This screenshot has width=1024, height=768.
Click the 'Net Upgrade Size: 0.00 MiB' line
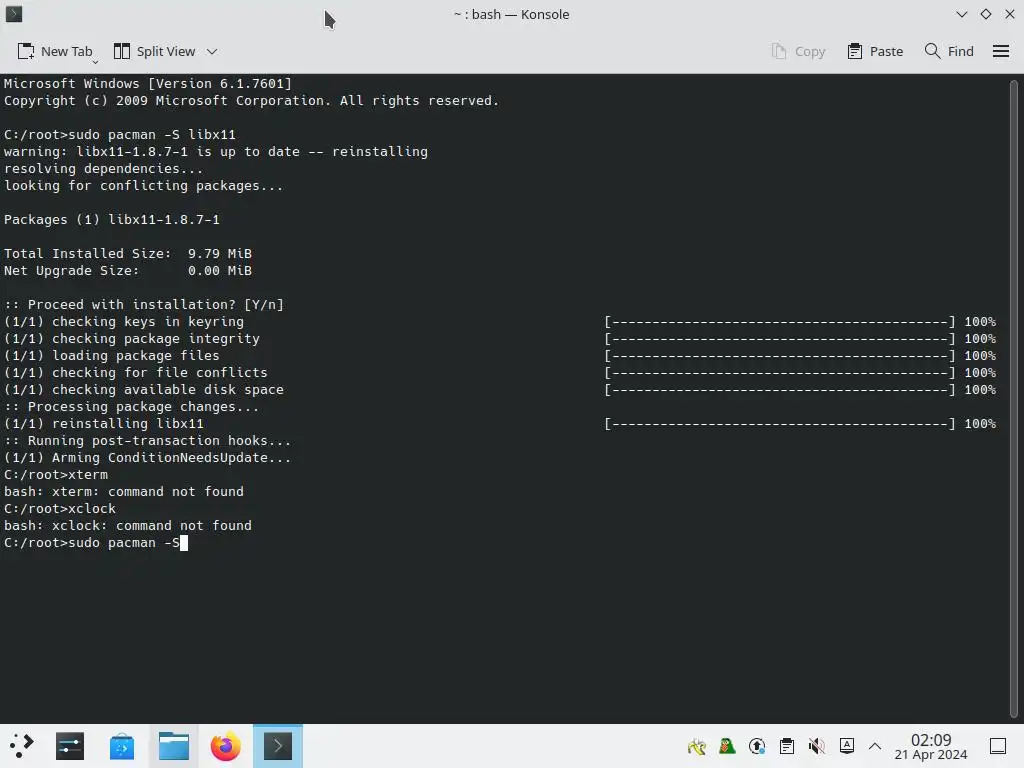[127, 271]
